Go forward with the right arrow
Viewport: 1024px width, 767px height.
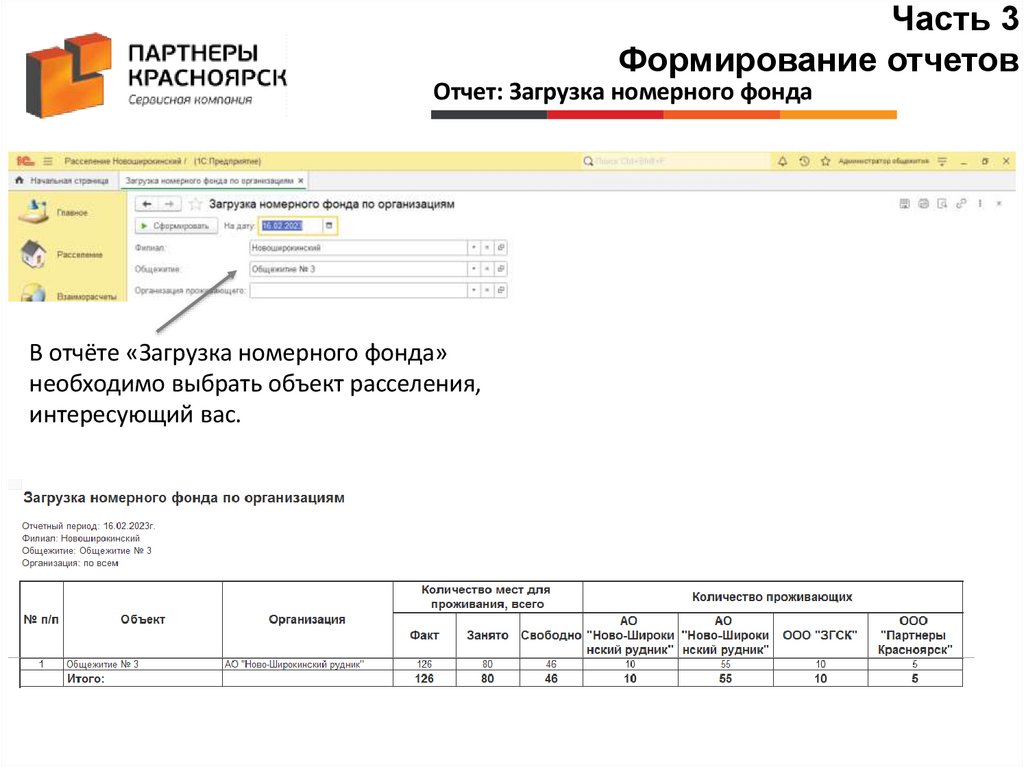tap(169, 204)
